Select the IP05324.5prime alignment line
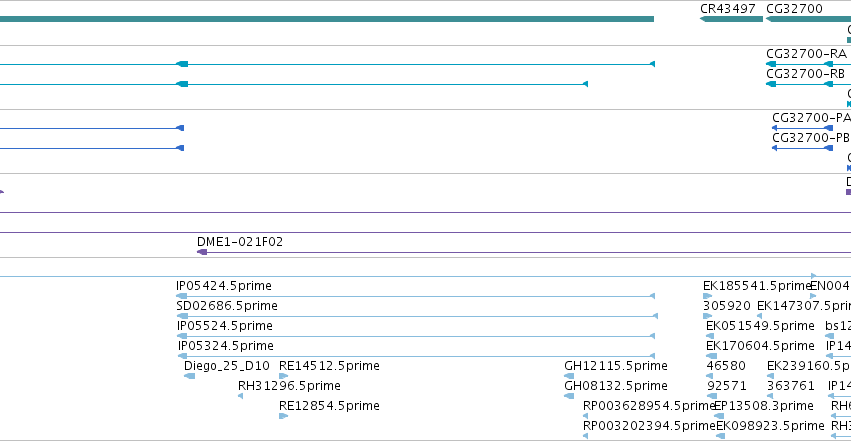Viewport: 851px width, 441px height. click(416, 356)
